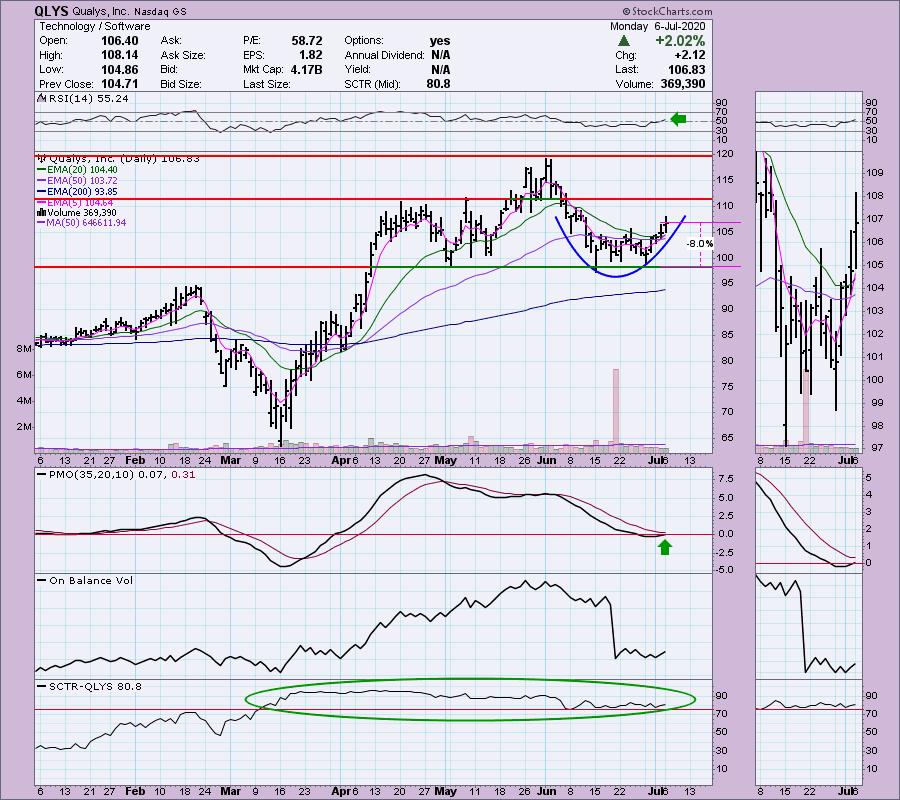Click the 'On Balance Vol' indicator label

click(91, 581)
